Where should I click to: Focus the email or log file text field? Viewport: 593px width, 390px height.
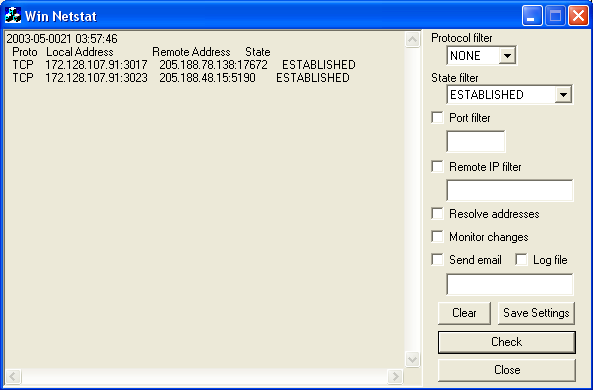click(510, 284)
